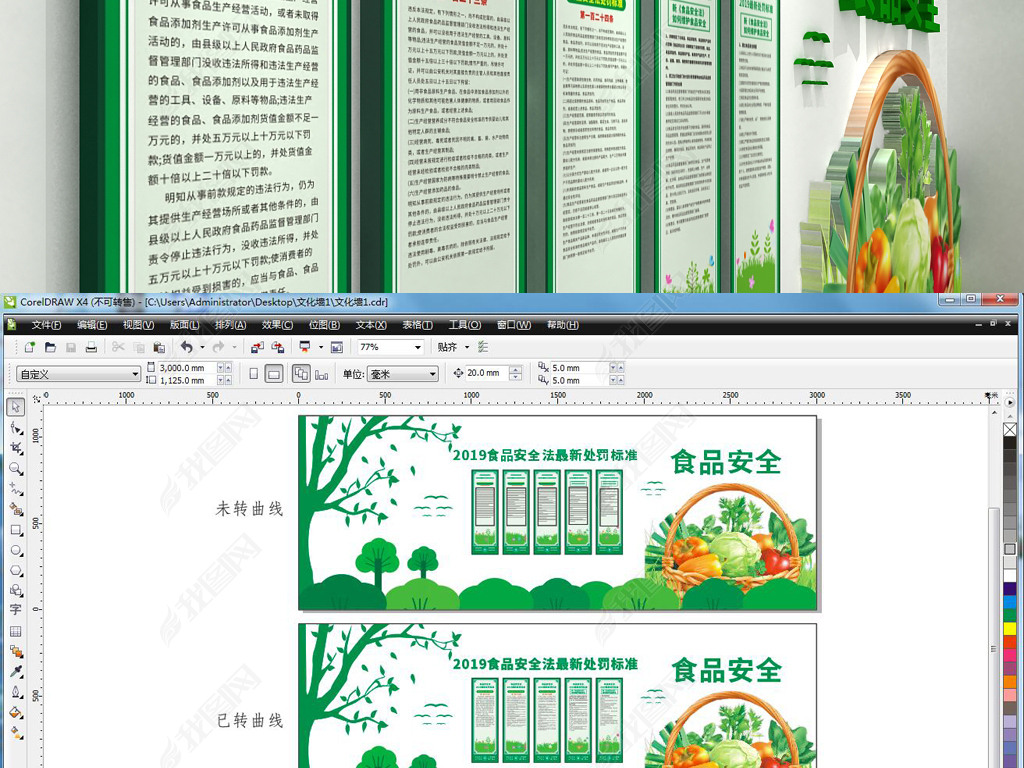Choose the Table tool
The image size is (1024, 768).
[15, 631]
